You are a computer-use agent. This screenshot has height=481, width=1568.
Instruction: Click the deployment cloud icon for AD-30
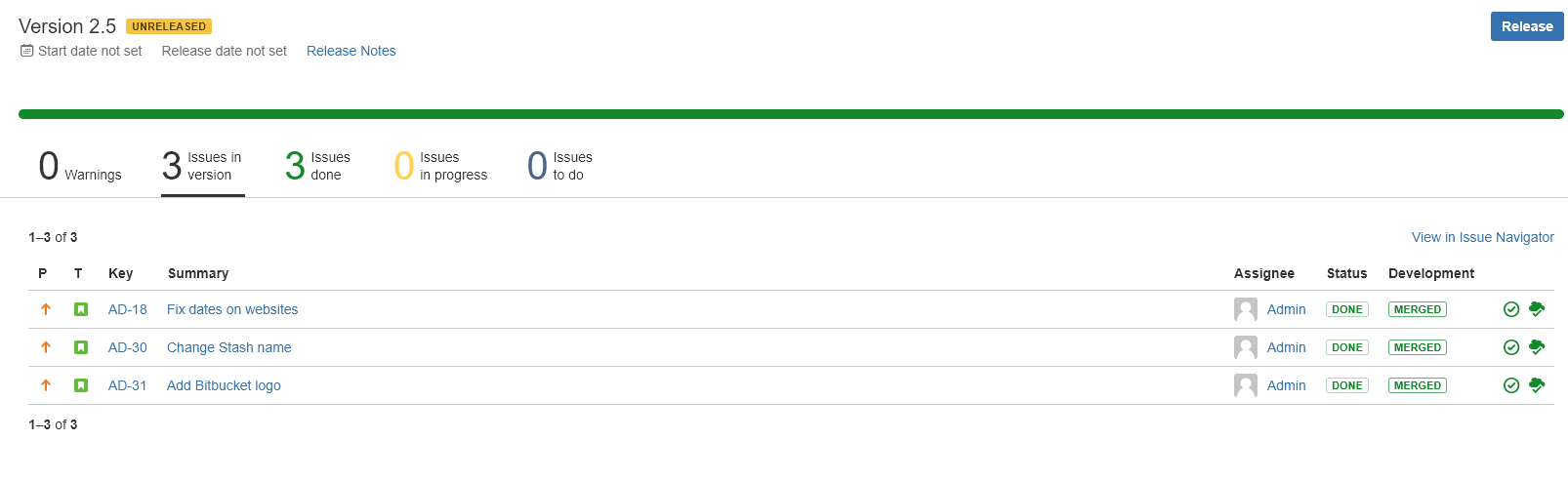(x=1537, y=347)
